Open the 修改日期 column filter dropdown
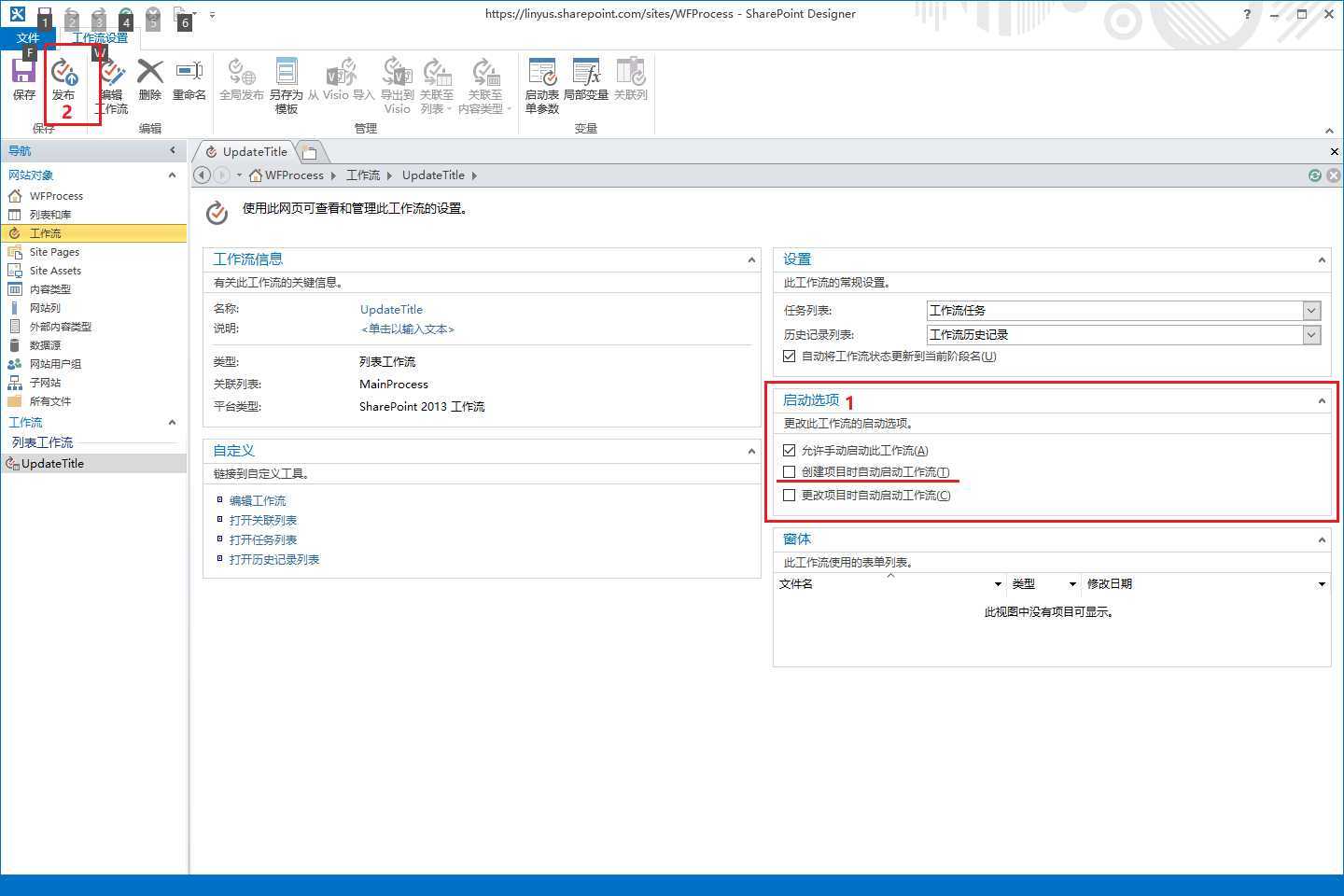The width and height of the screenshot is (1344, 896). coord(1322,584)
